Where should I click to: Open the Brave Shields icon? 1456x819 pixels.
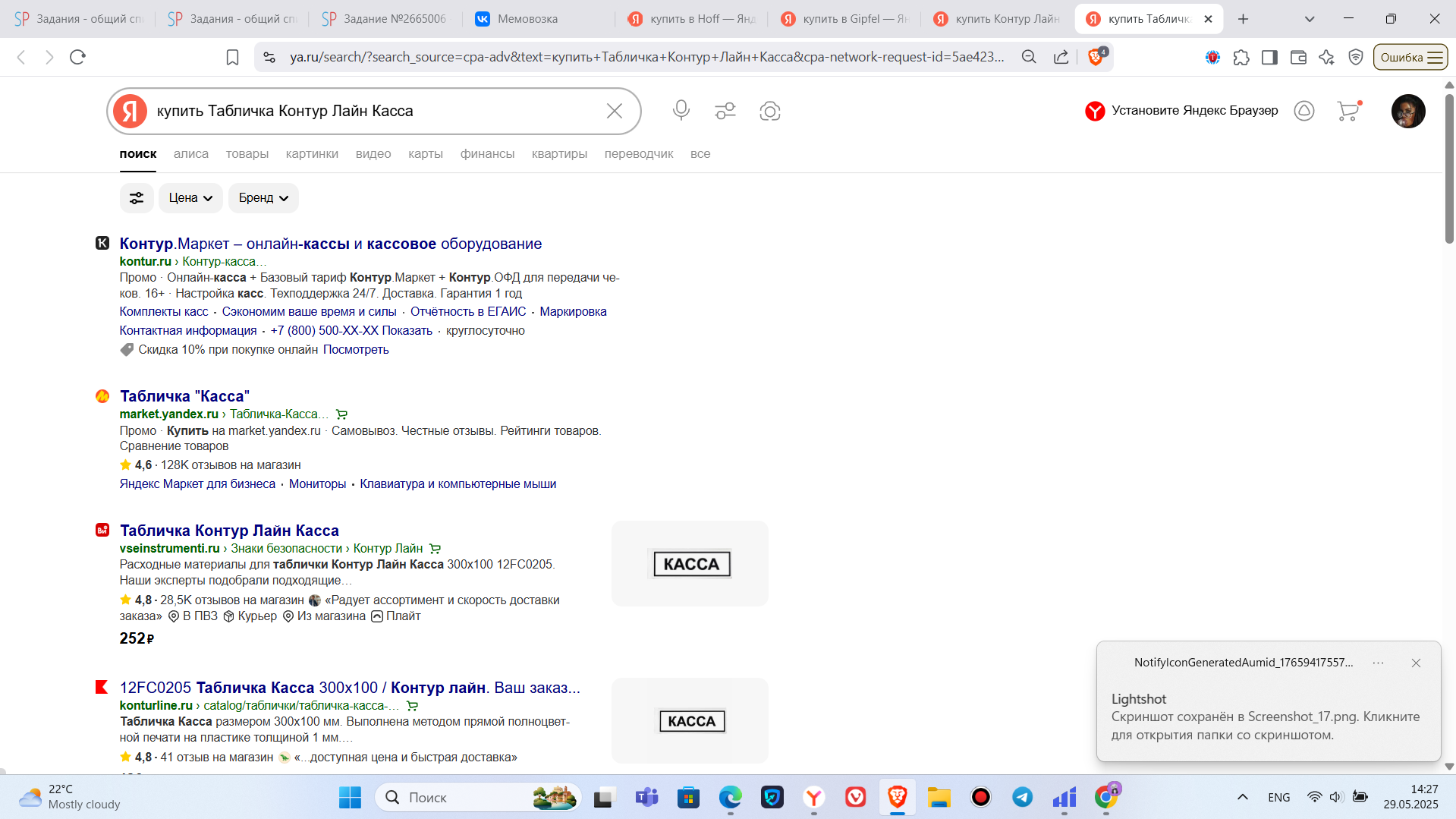coord(1096,57)
